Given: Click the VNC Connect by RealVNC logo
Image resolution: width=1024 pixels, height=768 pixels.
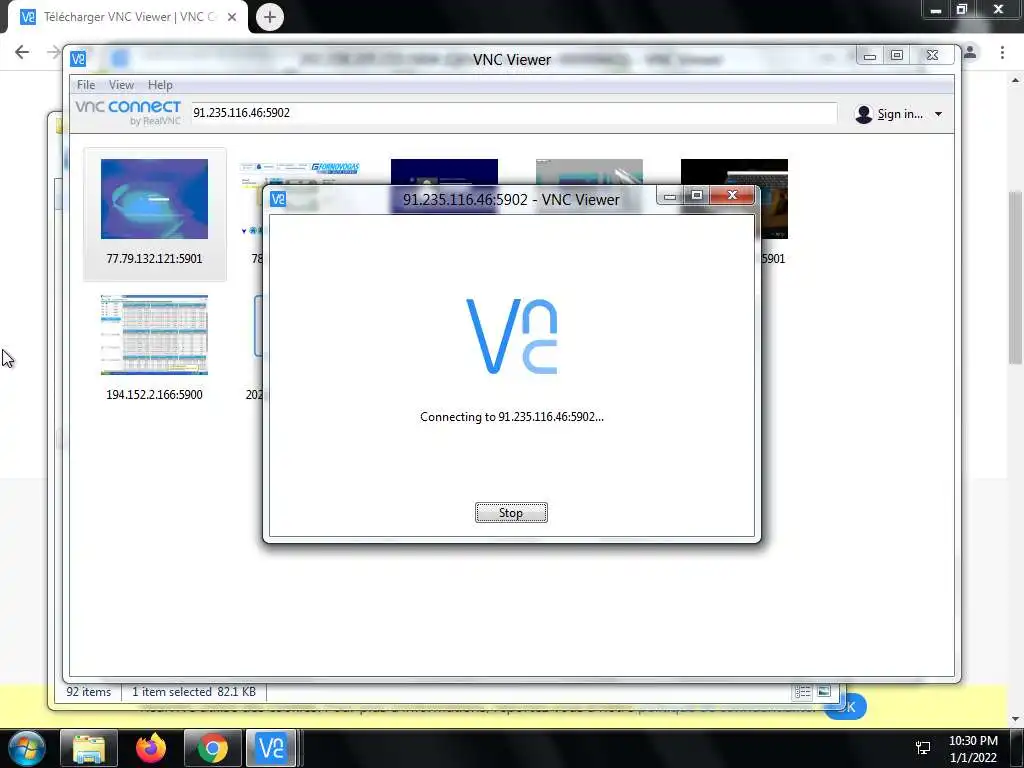Looking at the screenshot, I should click(x=128, y=112).
